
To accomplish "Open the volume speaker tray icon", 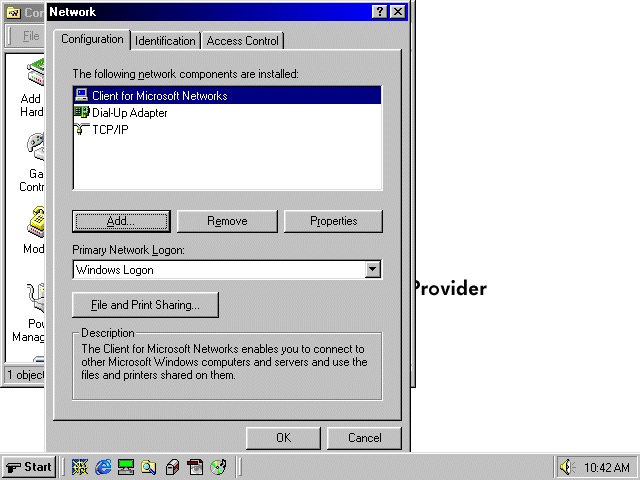I will 567,467.
